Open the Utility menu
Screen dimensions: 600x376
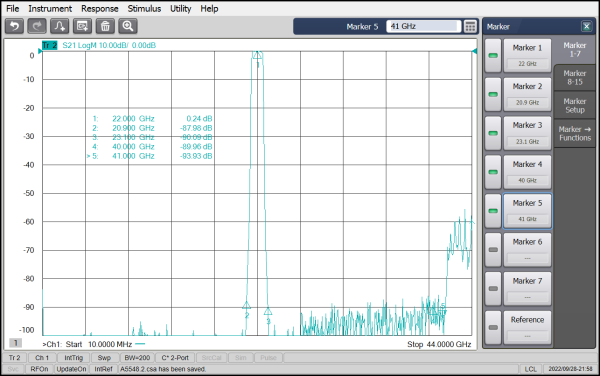click(x=181, y=8)
